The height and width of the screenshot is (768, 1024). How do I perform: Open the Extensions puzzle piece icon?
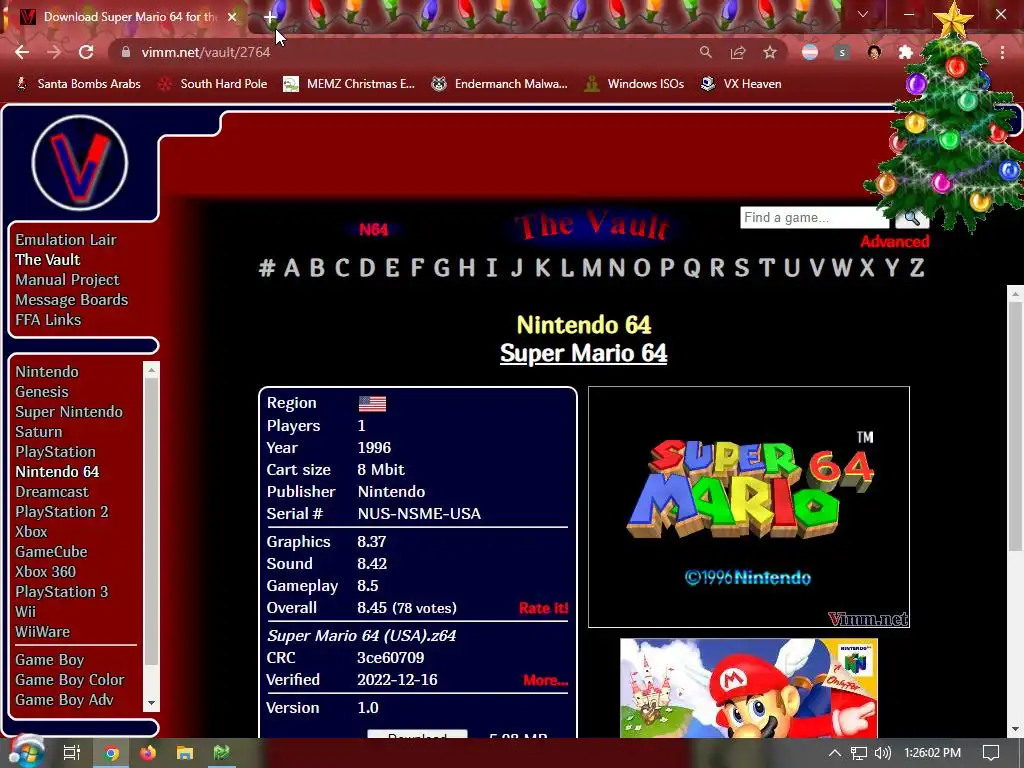click(906, 52)
